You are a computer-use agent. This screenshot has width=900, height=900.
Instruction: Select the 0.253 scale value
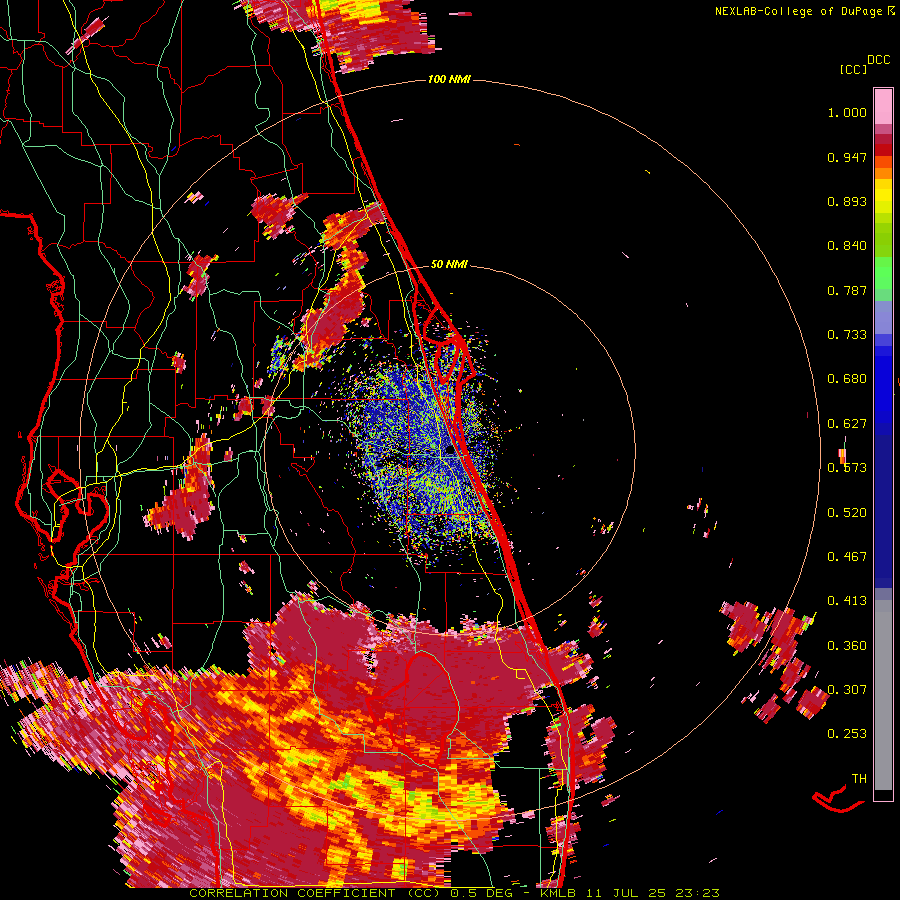pos(847,734)
